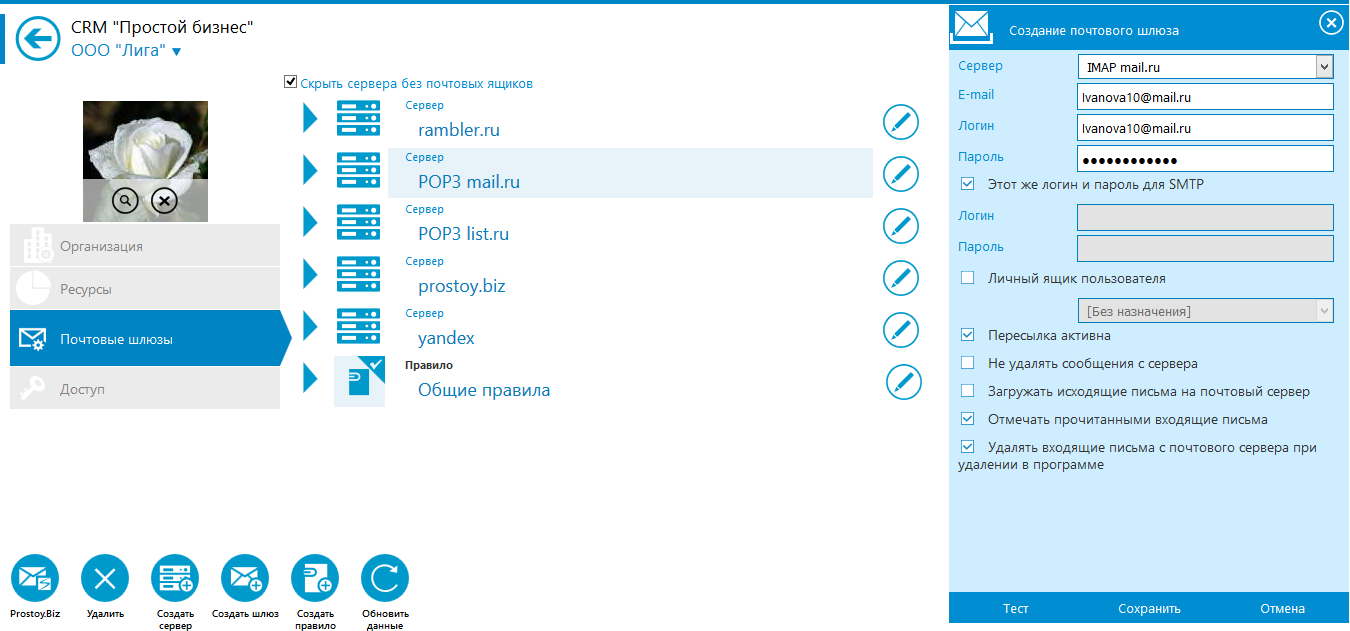Screen dimensions: 1350x631
Task: Edit the rambler.ru server with pencil icon
Action: tap(901, 122)
